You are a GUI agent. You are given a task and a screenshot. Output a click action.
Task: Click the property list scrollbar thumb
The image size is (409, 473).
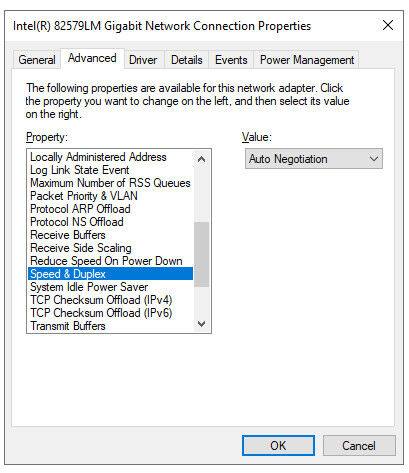(x=201, y=254)
